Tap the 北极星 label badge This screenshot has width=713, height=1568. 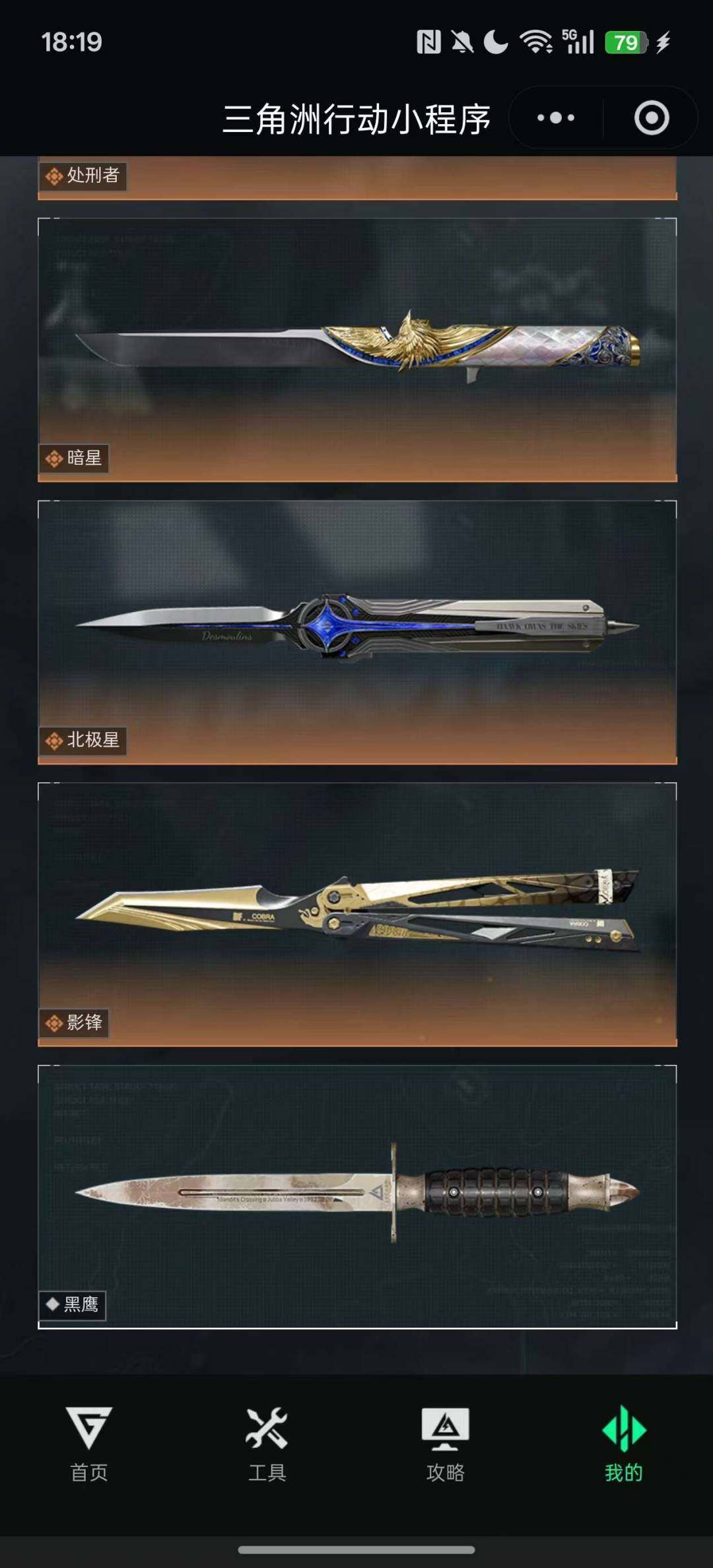click(83, 740)
